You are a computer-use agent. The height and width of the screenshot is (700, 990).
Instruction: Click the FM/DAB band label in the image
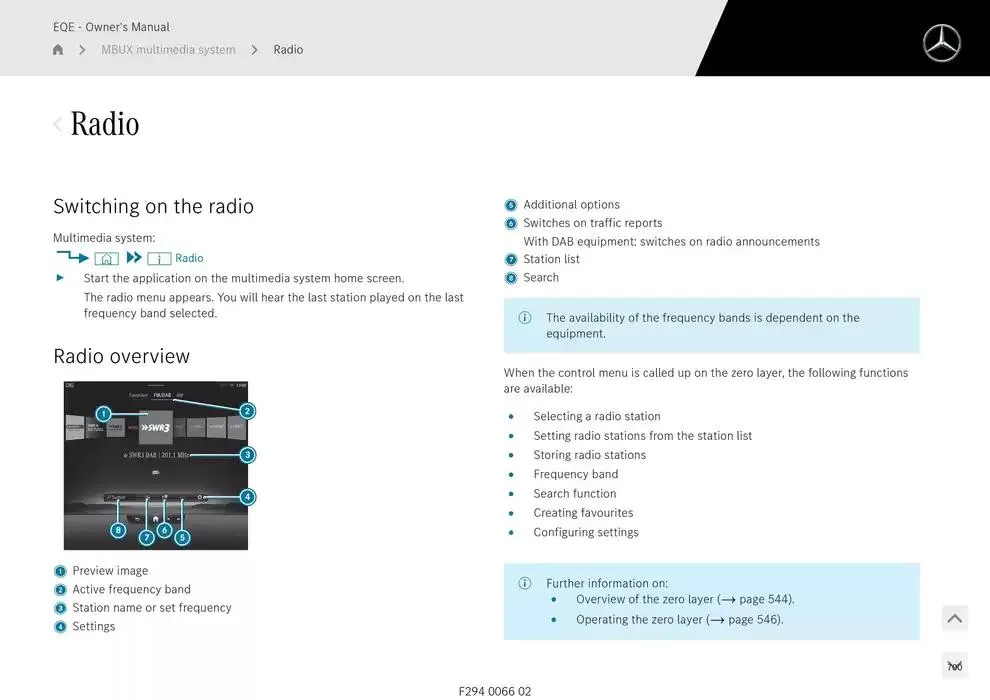161,395
